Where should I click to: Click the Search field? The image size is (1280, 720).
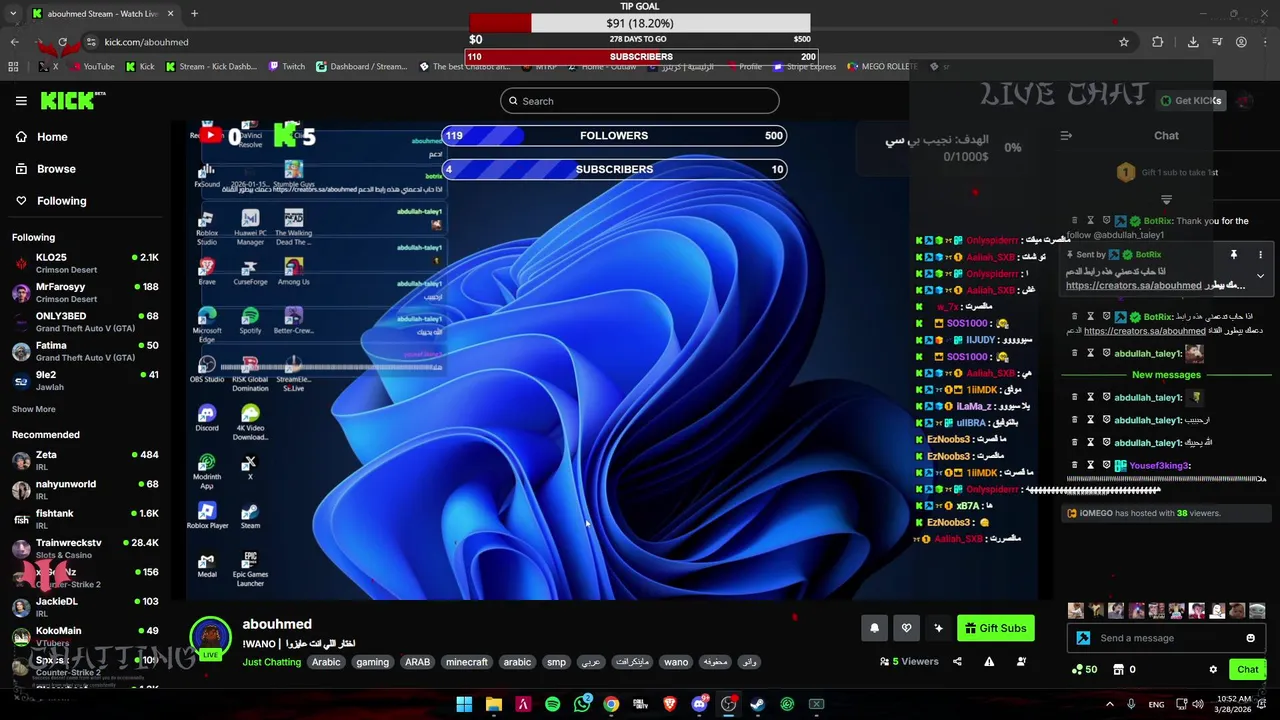[640, 101]
